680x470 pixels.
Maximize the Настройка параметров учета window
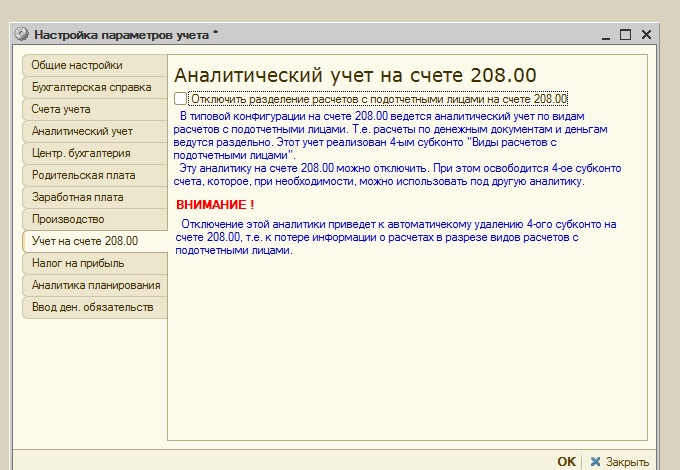(x=625, y=35)
